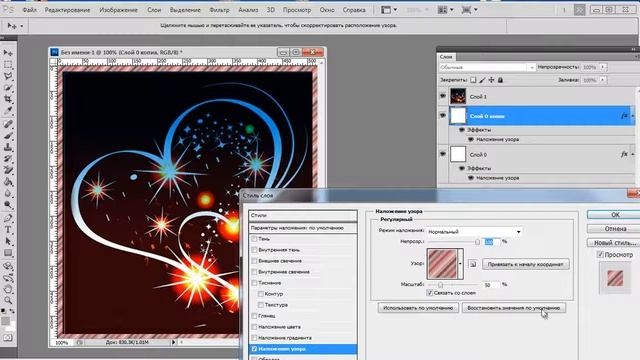Enable the Наложение градиента checkbox

pos(254,338)
